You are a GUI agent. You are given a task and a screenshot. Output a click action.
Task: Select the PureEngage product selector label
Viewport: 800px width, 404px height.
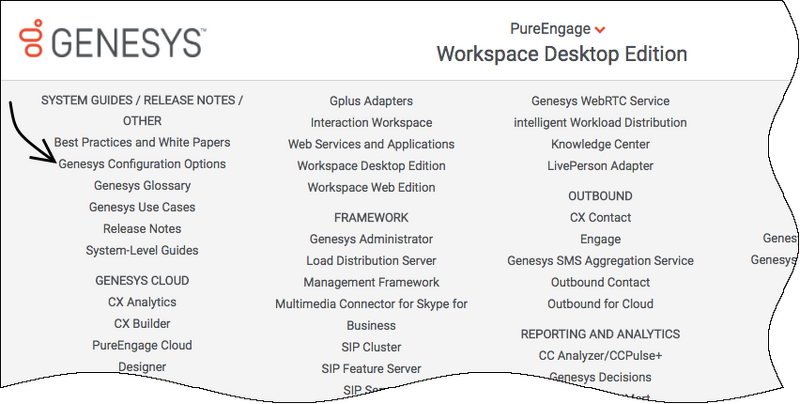coord(550,29)
